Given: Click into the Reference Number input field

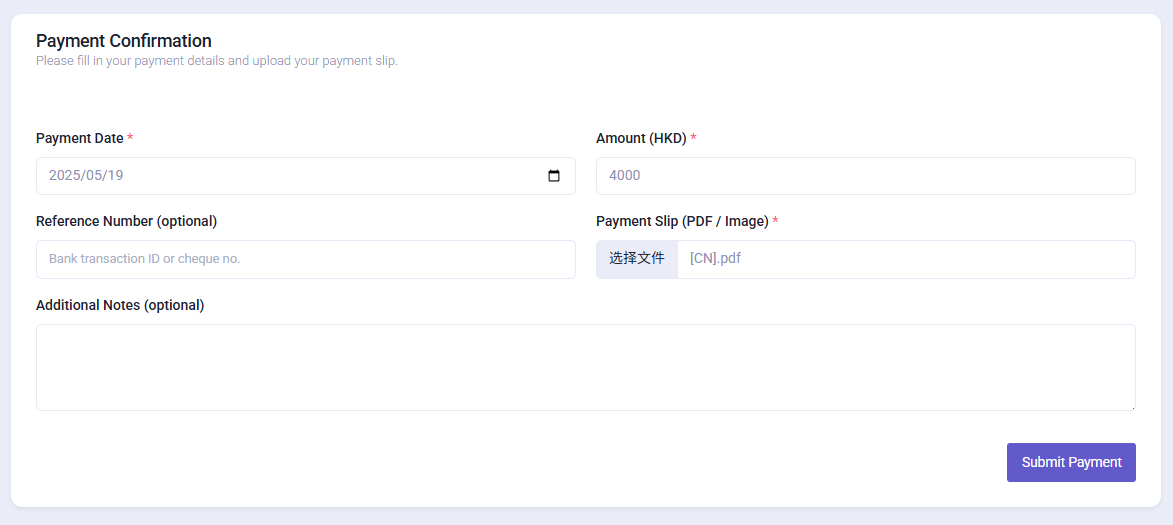Looking at the screenshot, I should 306,259.
